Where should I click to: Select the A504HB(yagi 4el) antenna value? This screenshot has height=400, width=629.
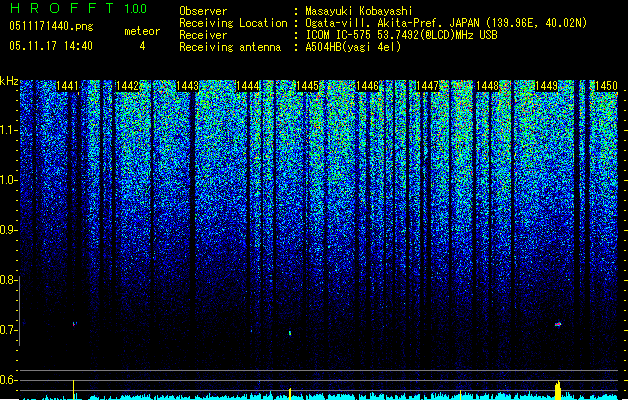click(353, 47)
